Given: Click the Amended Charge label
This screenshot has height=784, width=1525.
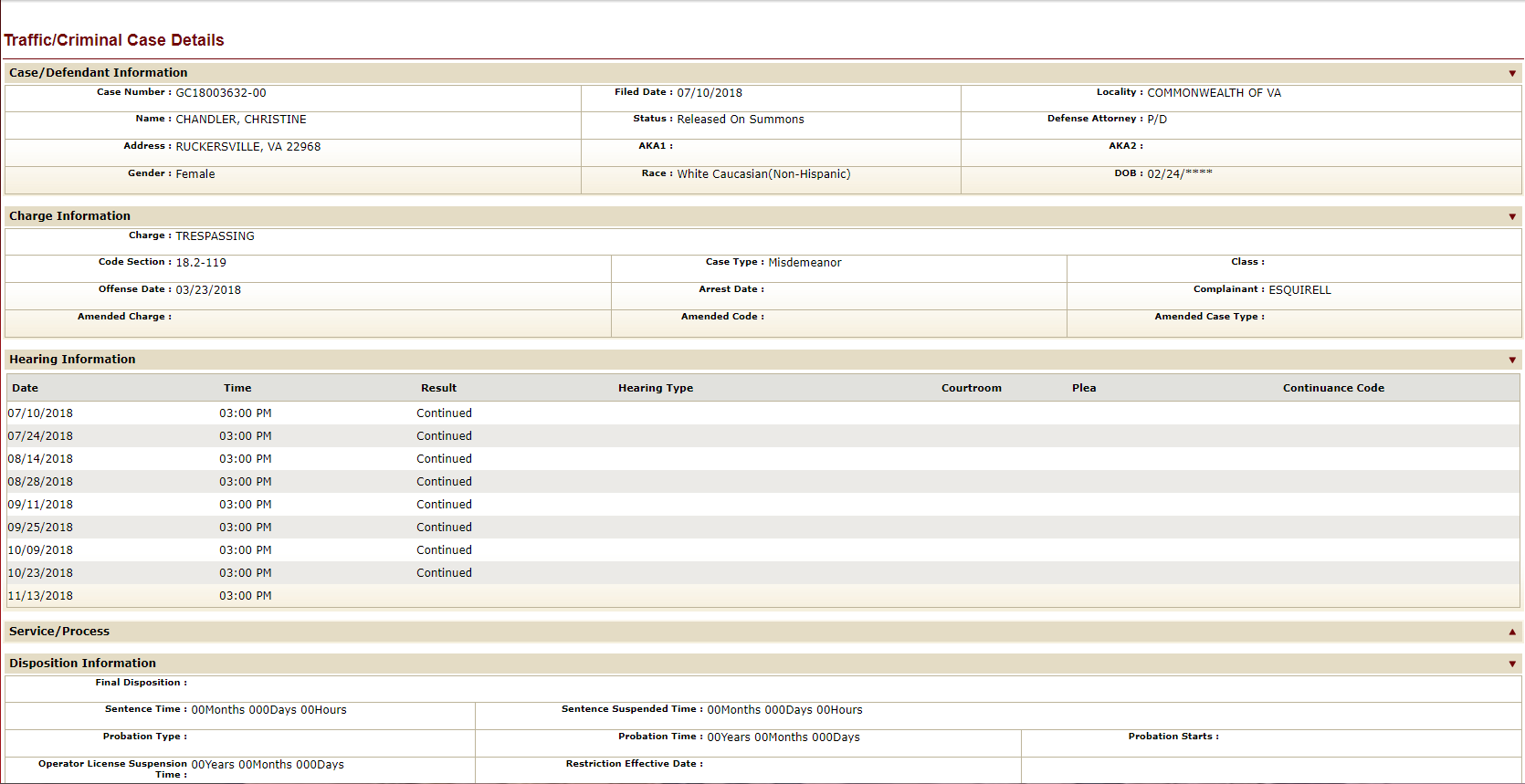Looking at the screenshot, I should tap(124, 317).
